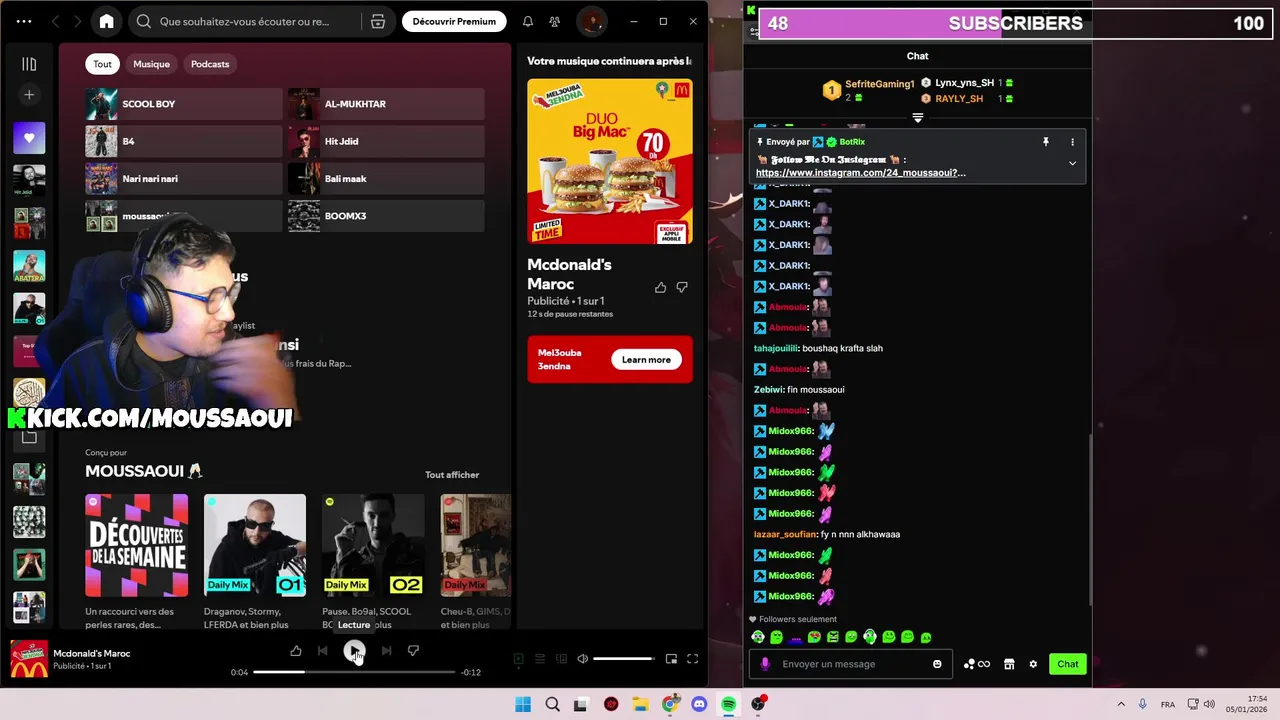Like the McDonald's ad with thumbs up
The image size is (1280, 720).
coord(660,287)
